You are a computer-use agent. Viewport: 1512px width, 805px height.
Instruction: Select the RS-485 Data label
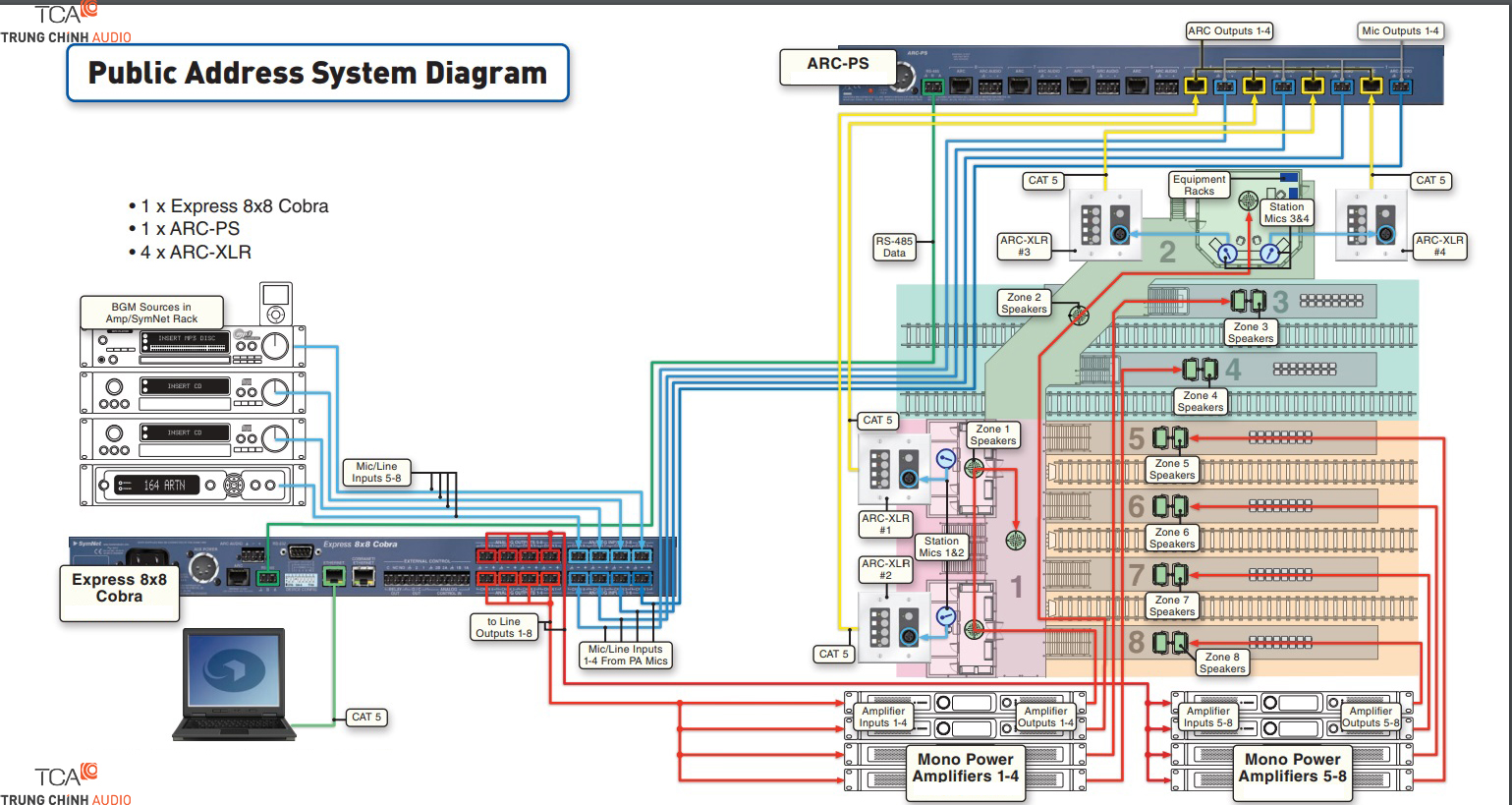[x=894, y=247]
